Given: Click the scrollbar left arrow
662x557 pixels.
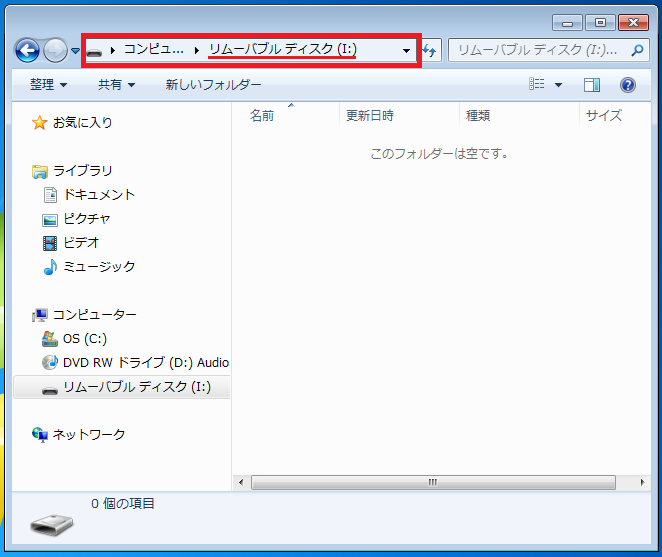Looking at the screenshot, I should [241, 482].
